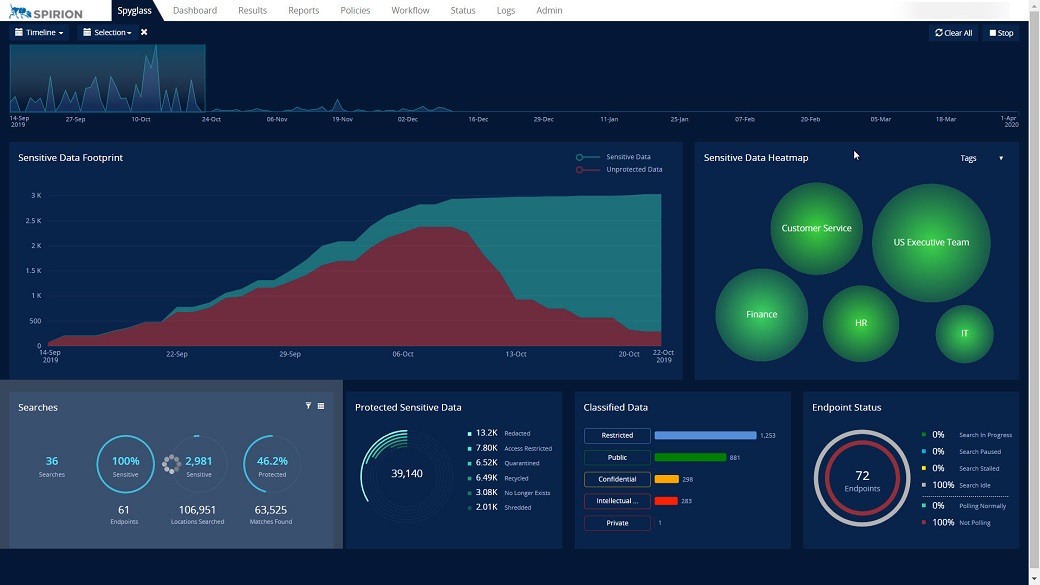This screenshot has width=1040, height=585.
Task: Click the filter icon in Searches panel
Action: click(x=308, y=404)
